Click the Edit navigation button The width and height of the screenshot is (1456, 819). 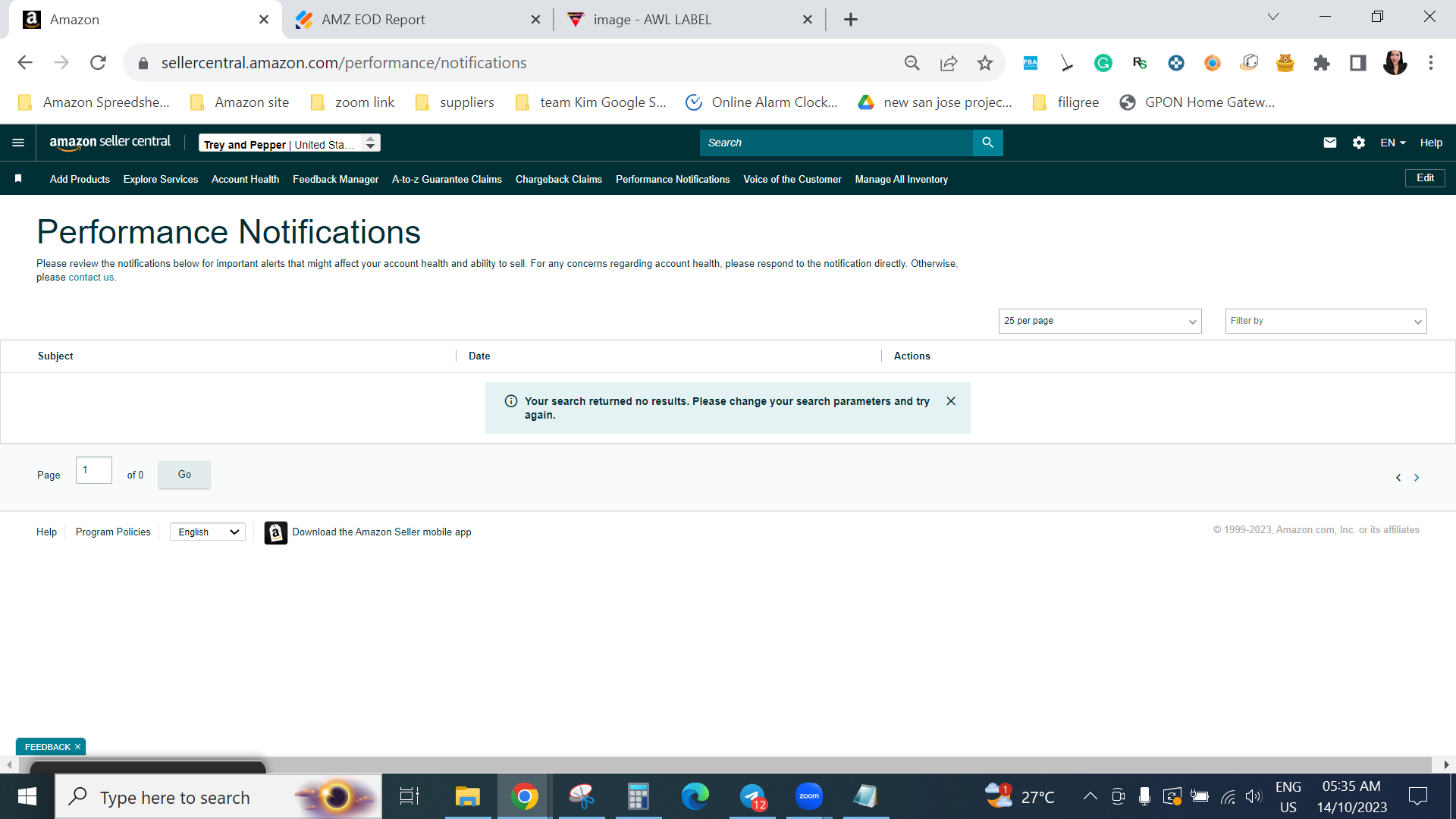(x=1425, y=178)
